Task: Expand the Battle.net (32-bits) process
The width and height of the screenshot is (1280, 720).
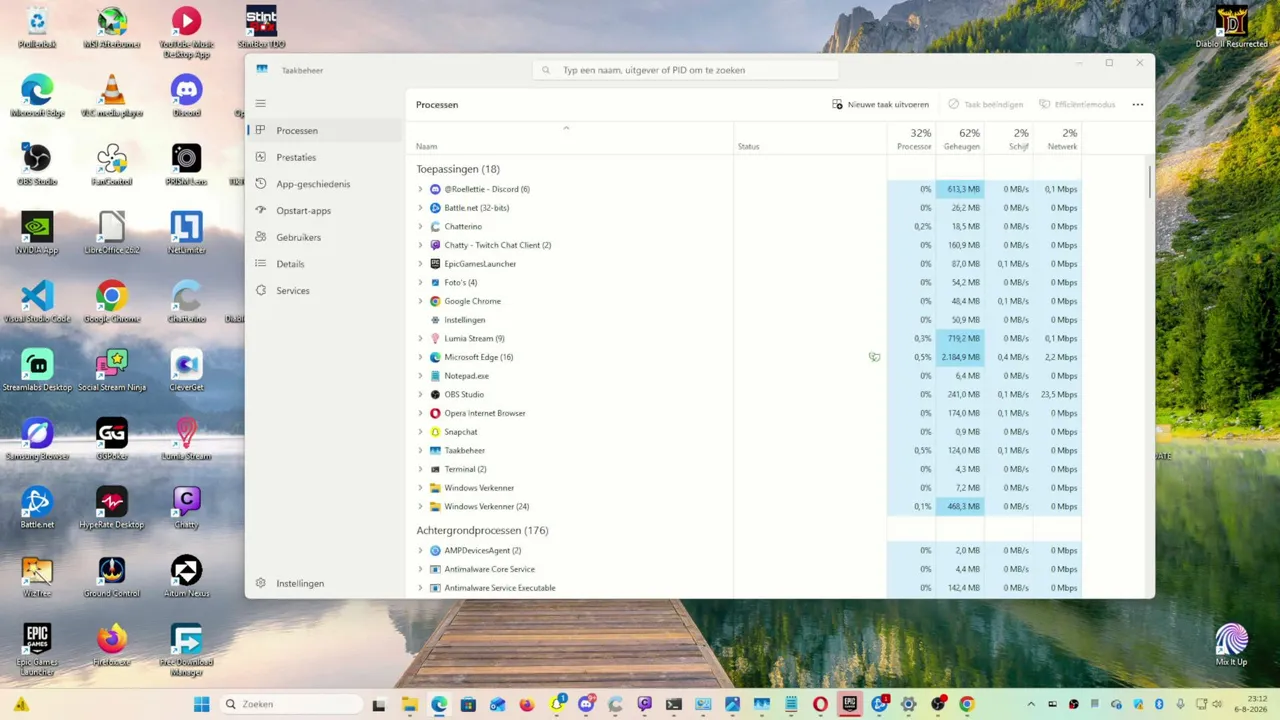Action: 420,208
